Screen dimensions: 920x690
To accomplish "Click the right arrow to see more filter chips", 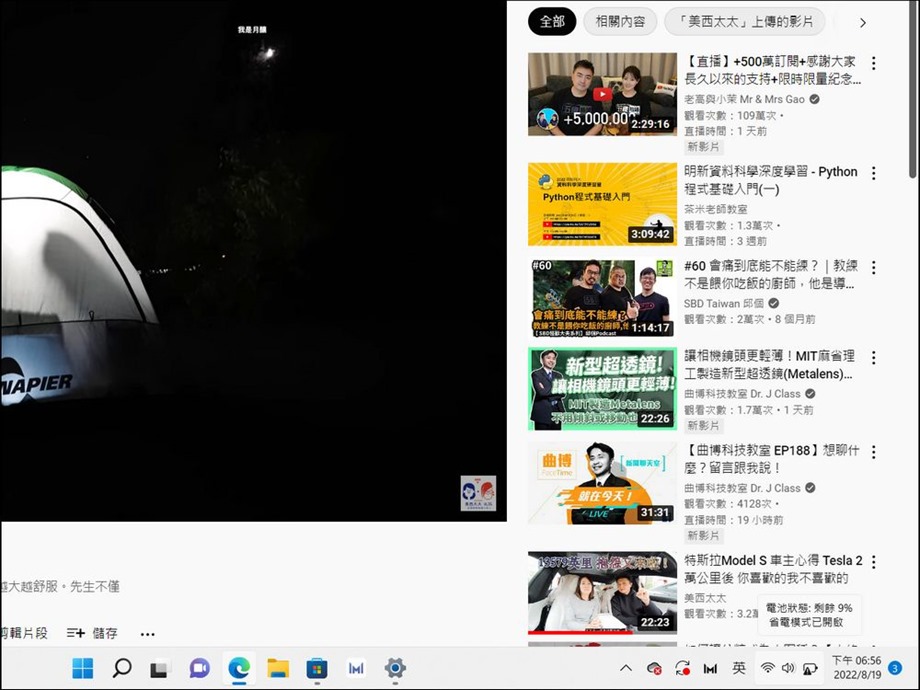I will pyautogui.click(x=862, y=22).
